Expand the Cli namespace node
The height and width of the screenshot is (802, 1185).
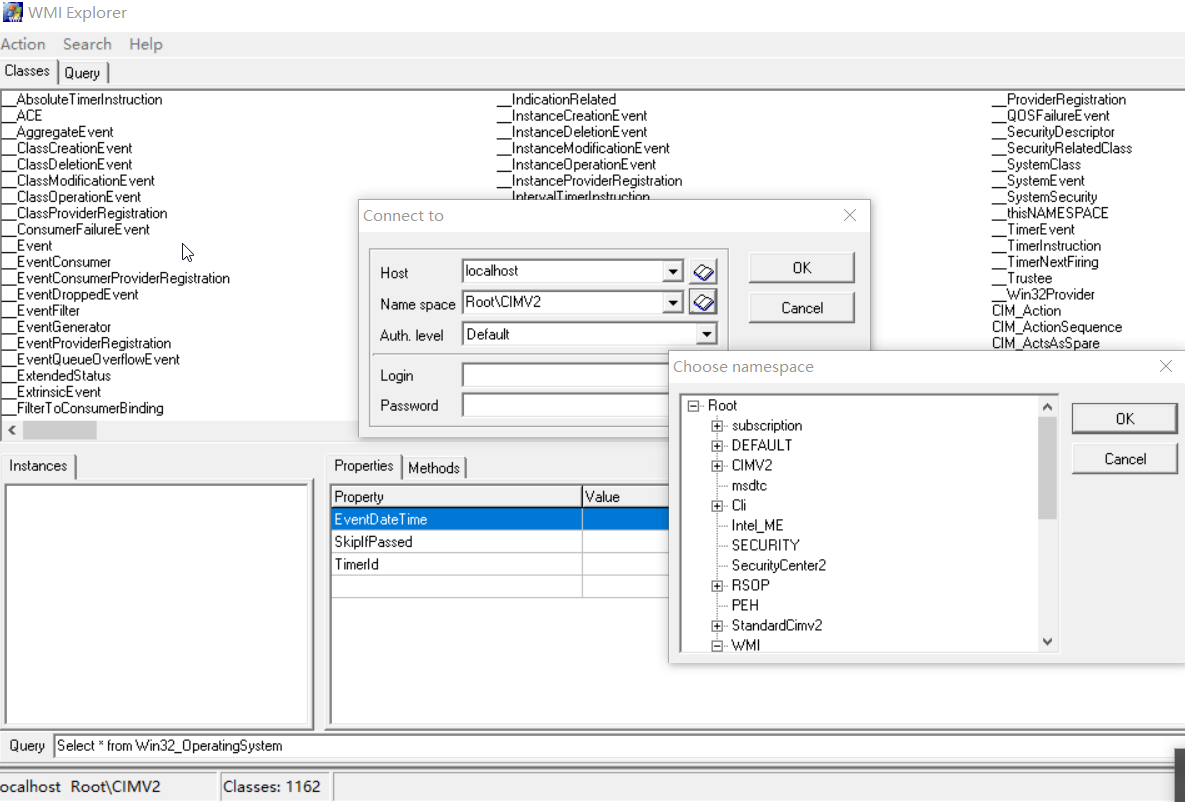tap(716, 506)
